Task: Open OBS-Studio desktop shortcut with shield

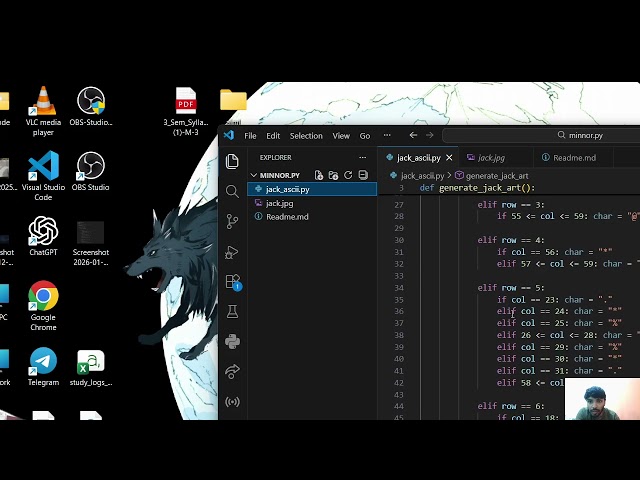Action: click(x=91, y=107)
